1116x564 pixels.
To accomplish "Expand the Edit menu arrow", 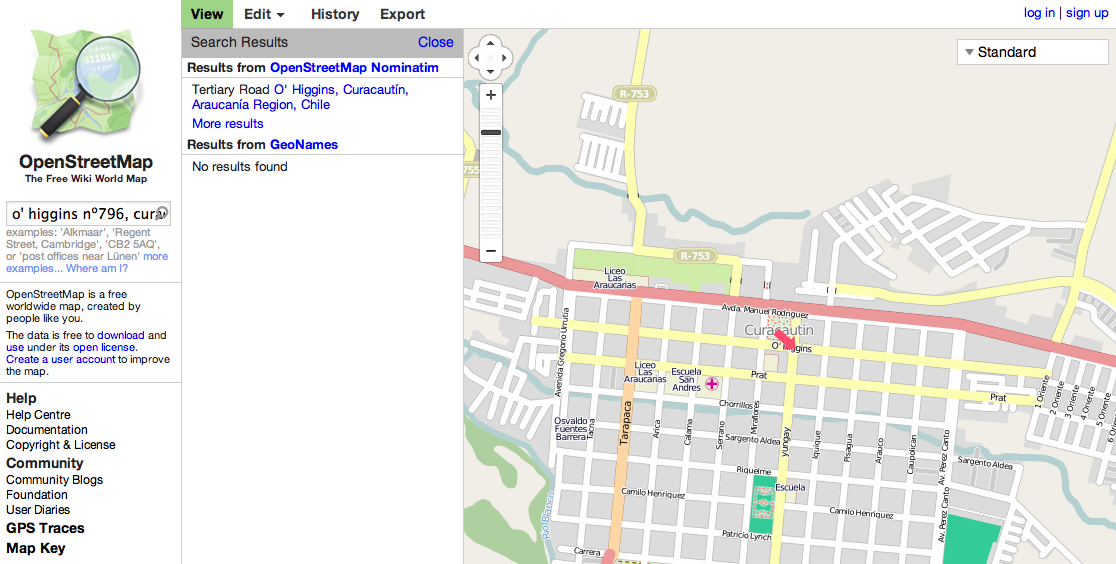I will click(x=280, y=15).
